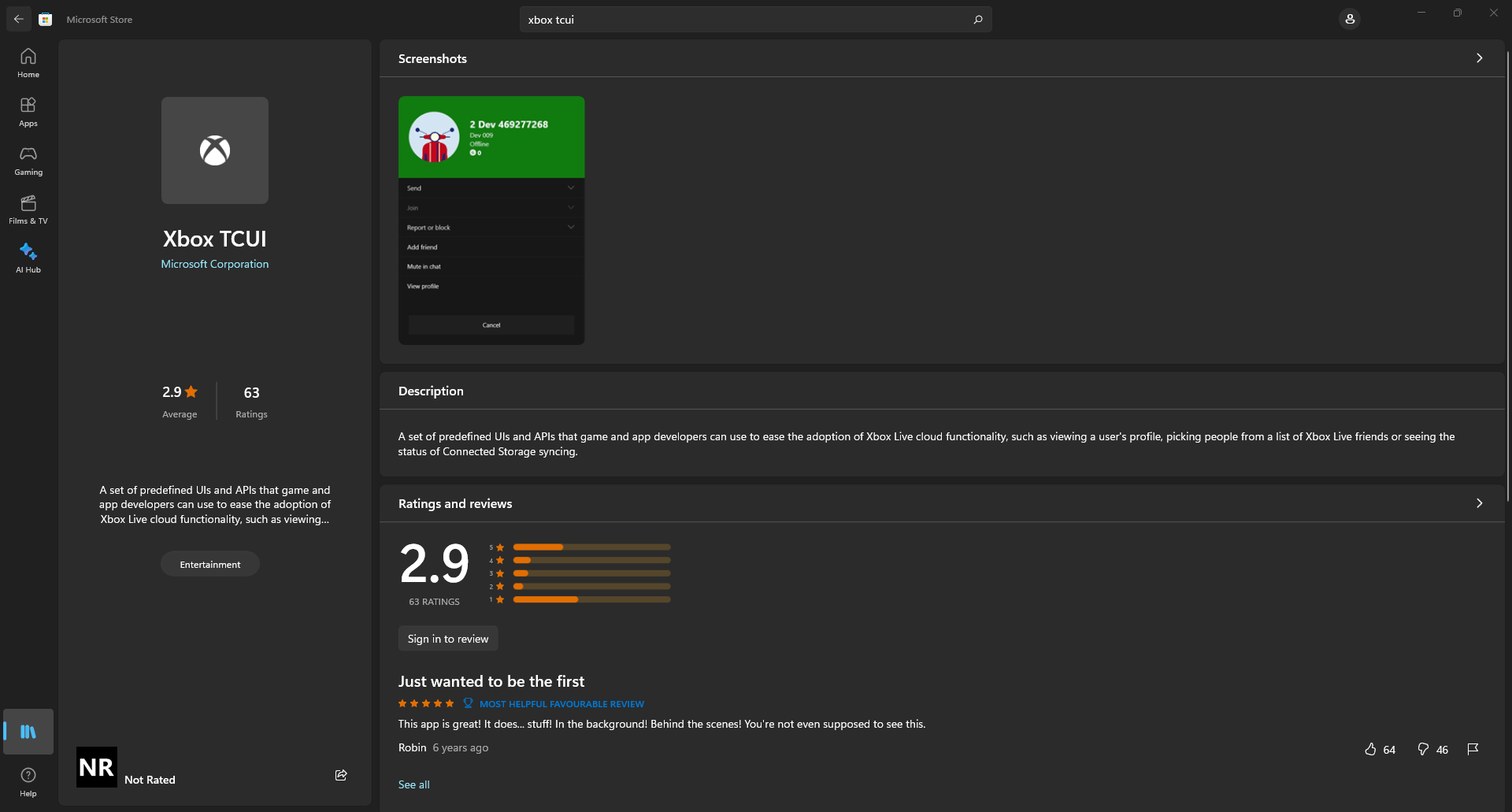Click the large 2.9 rating number
The width and height of the screenshot is (1512, 812).
[434, 564]
